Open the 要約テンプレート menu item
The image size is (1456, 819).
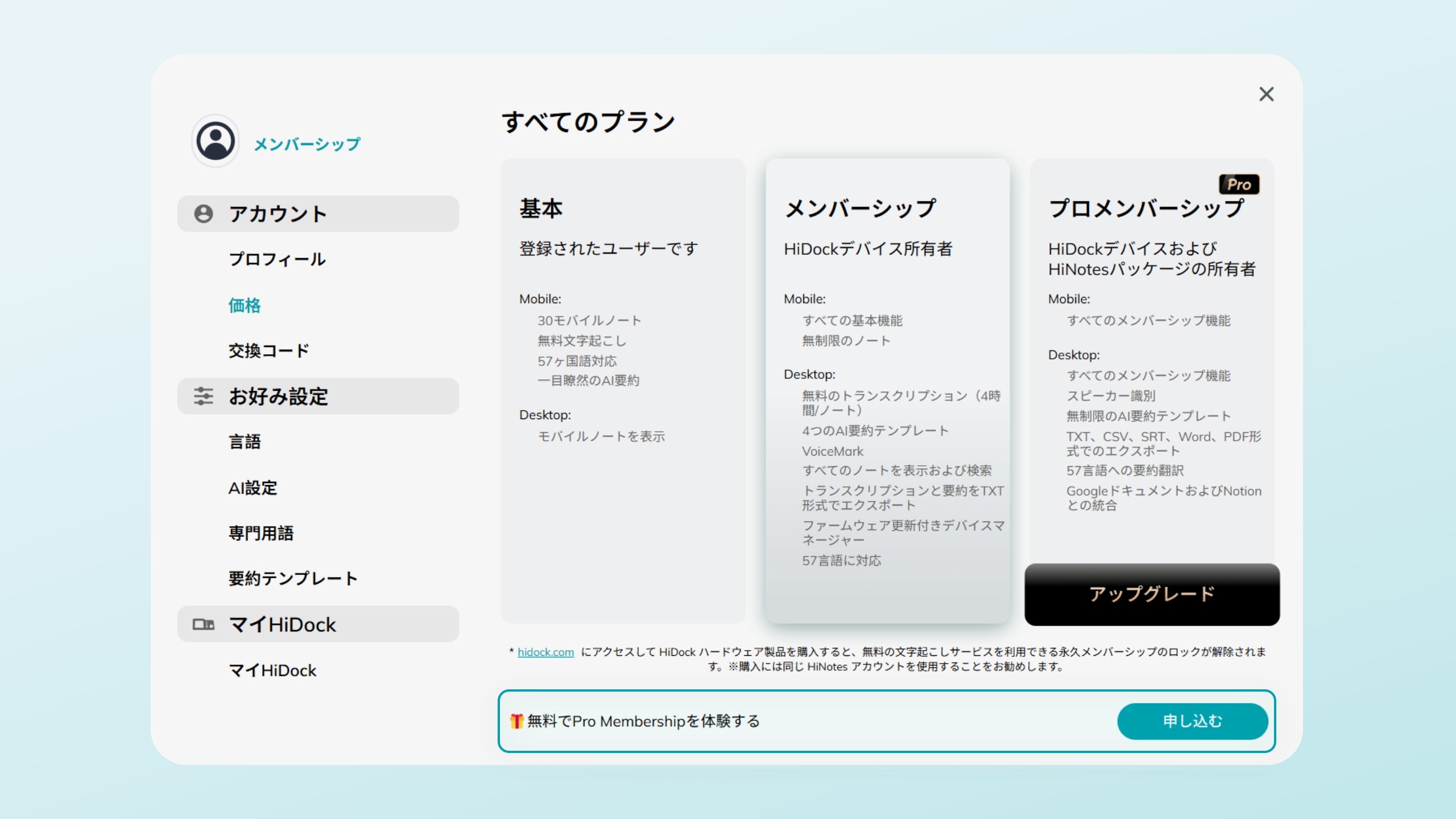[x=293, y=579]
